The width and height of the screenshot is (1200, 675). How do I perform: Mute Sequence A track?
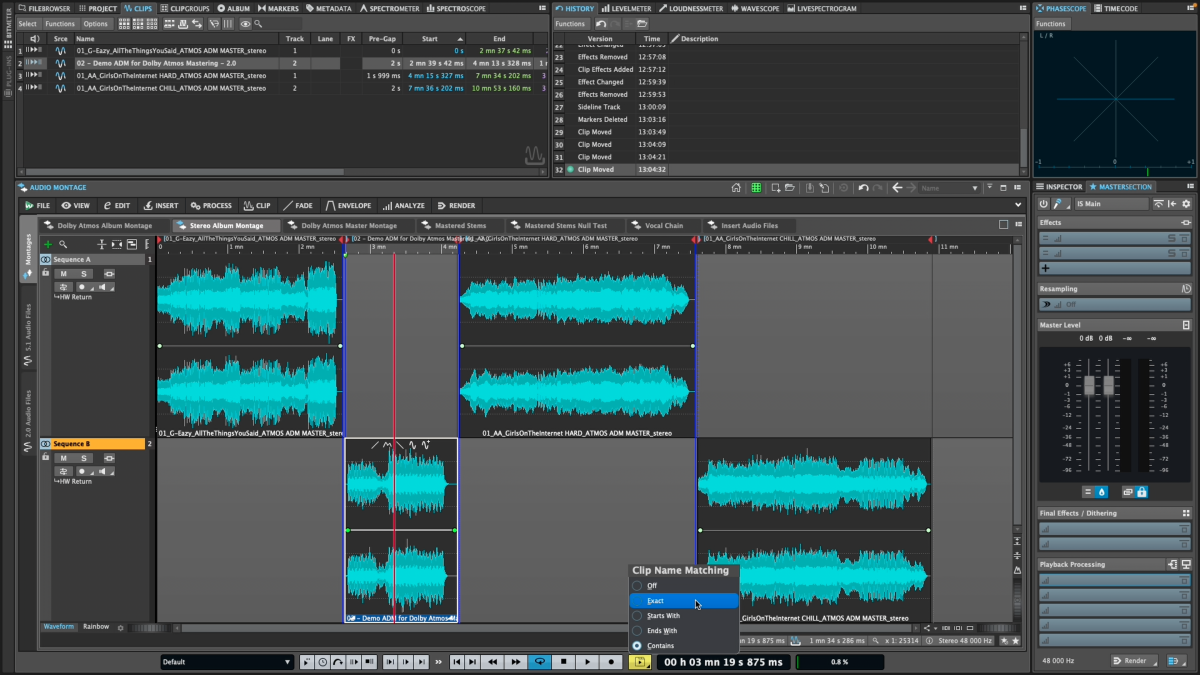tap(62, 274)
